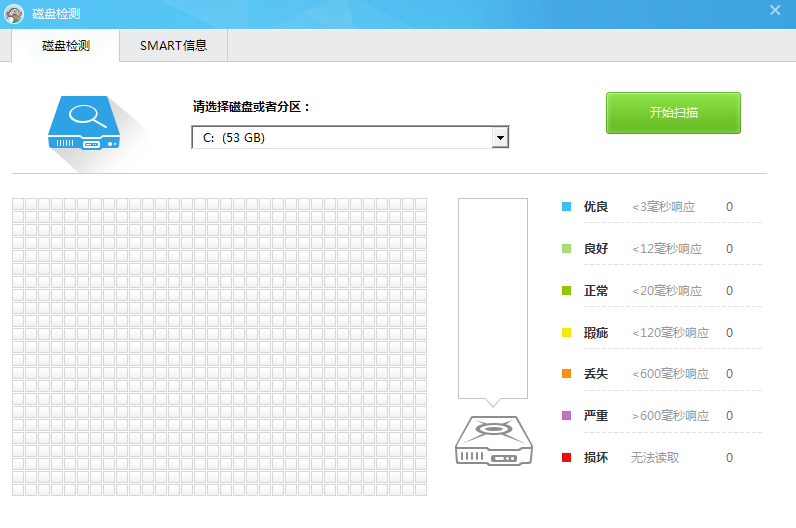Click the >600毫秒响应 description text
Viewport: 796px width, 528px height.
tap(670, 415)
